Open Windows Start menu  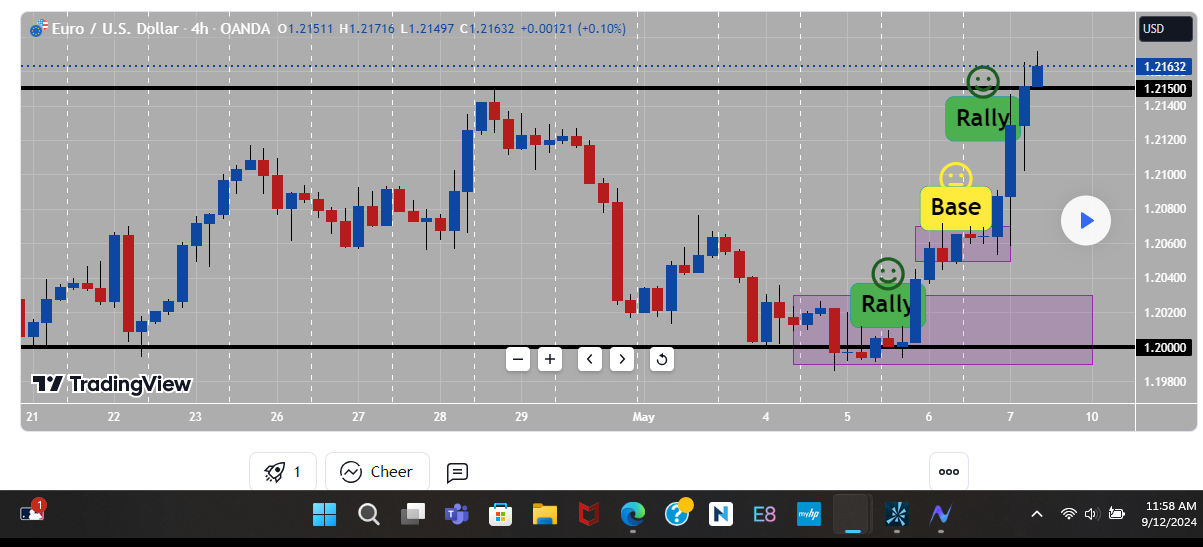[324, 514]
